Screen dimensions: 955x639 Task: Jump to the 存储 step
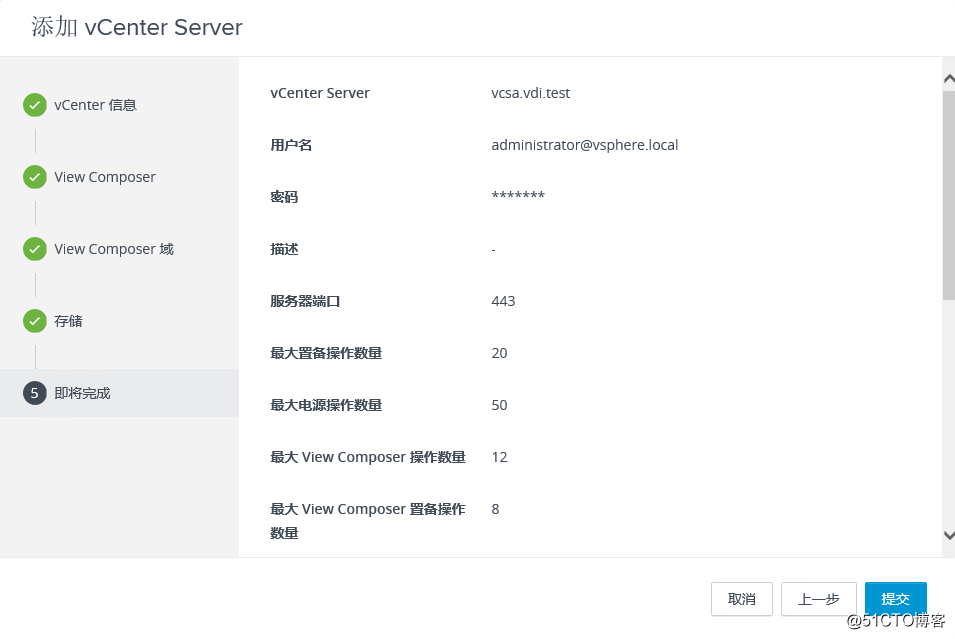pyautogui.click(x=68, y=320)
